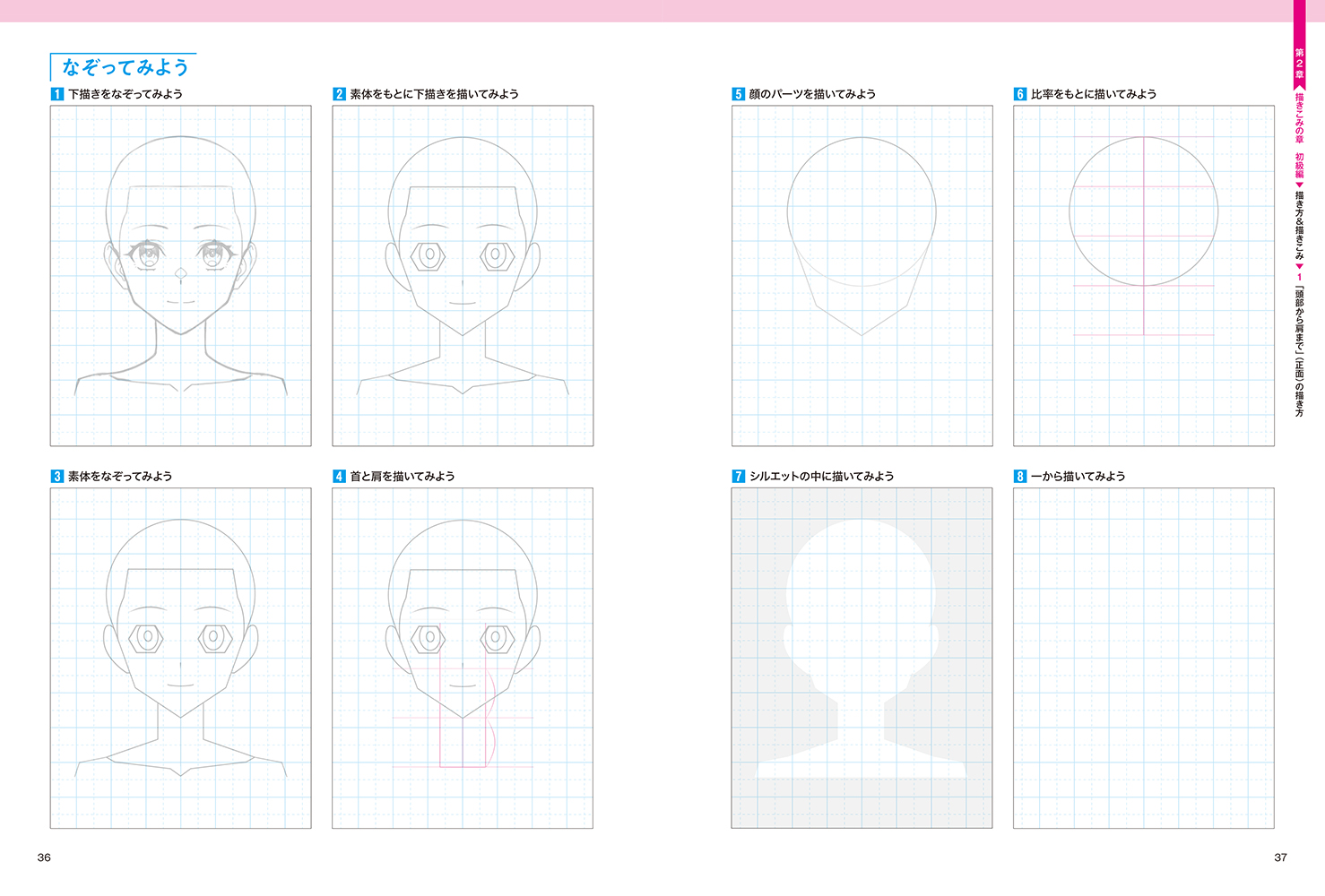Click the 下描きをなぞってみよう label
Viewport: 1325px width, 896px height.
click(x=126, y=94)
